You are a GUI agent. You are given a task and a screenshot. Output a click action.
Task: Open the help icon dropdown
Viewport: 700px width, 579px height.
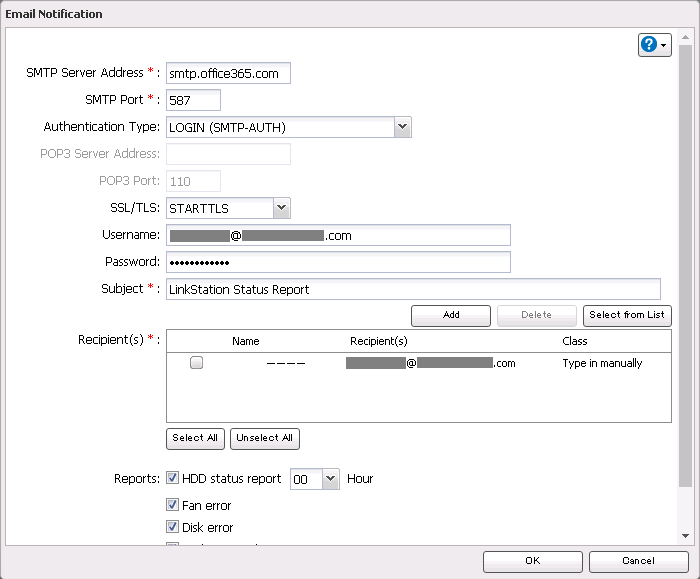coord(654,45)
